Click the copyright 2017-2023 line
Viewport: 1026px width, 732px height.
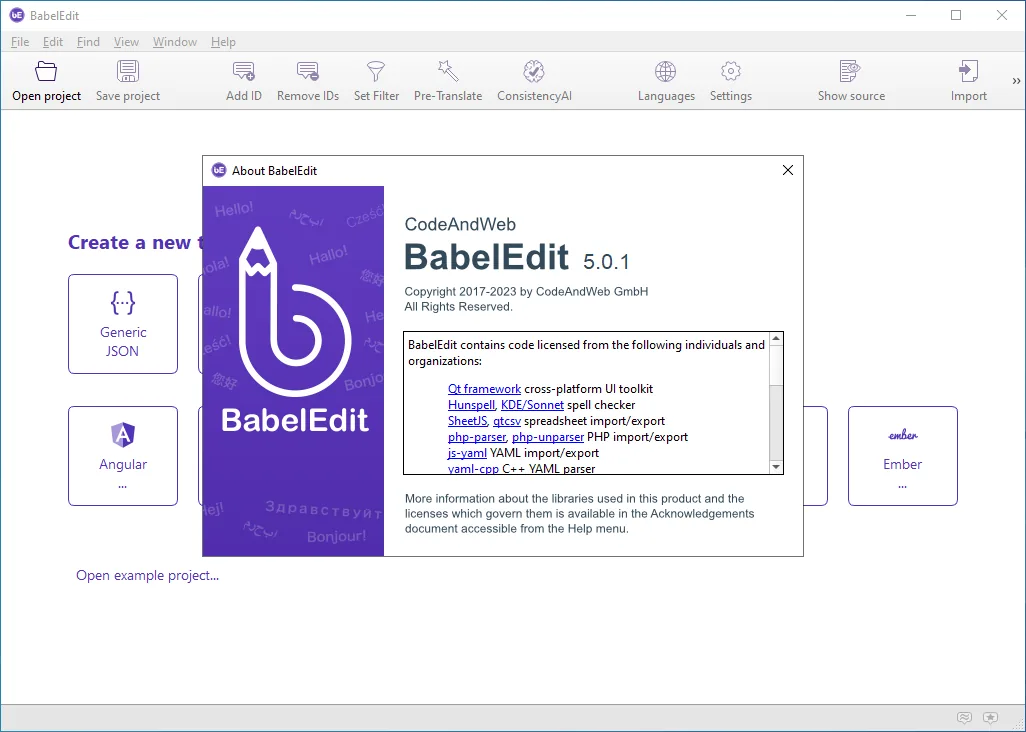point(526,292)
